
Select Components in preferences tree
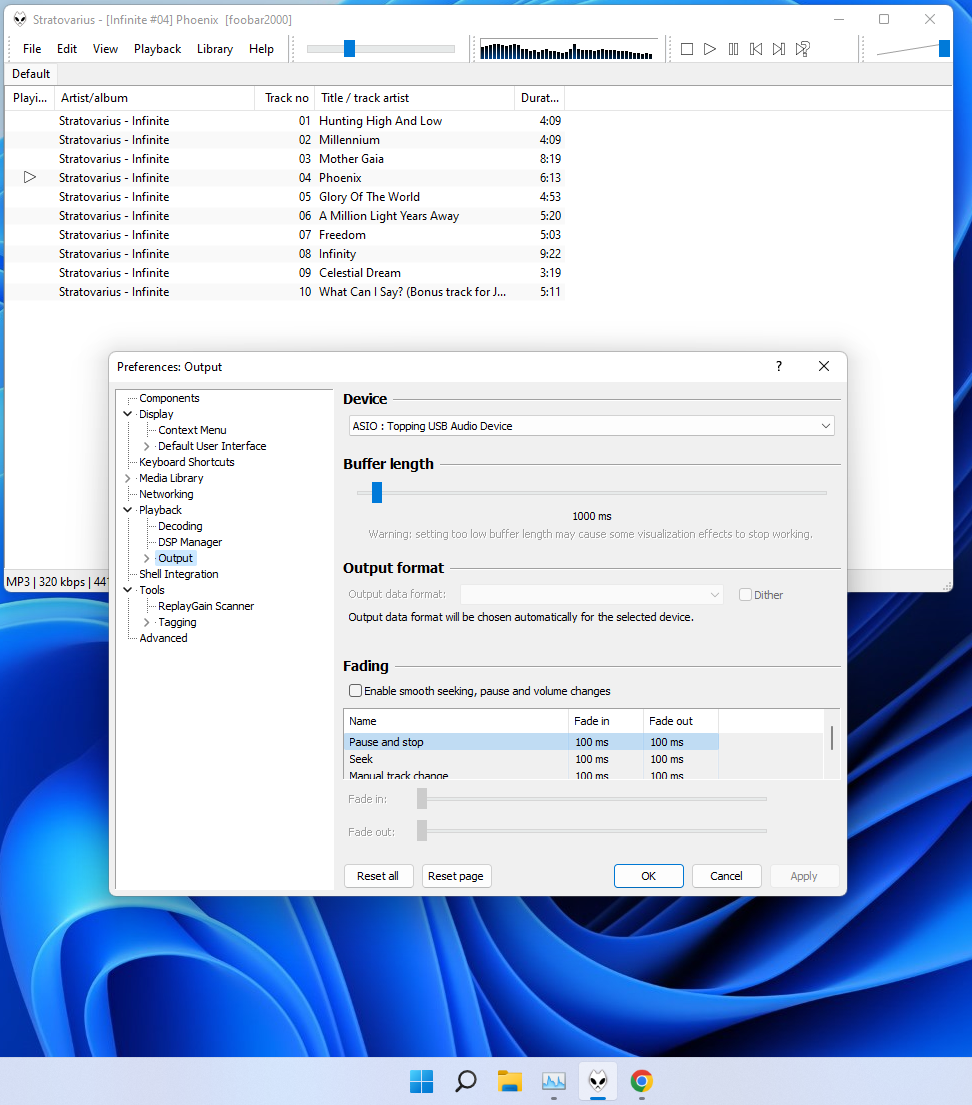169,398
